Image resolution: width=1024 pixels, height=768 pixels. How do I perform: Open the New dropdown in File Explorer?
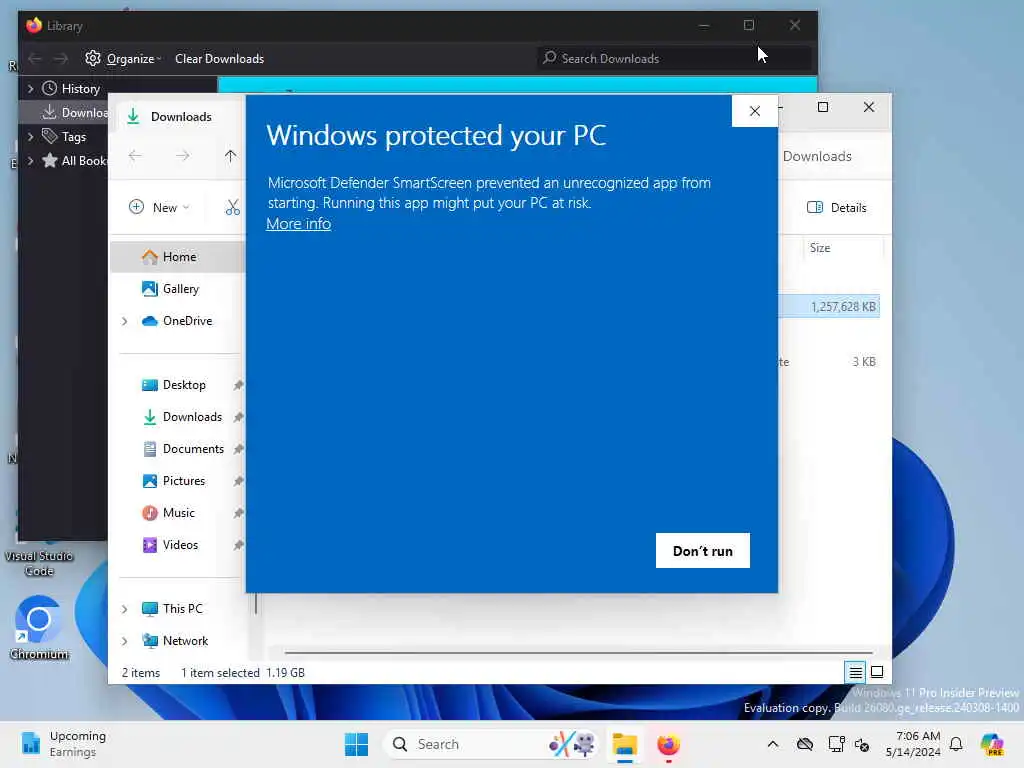(x=159, y=207)
